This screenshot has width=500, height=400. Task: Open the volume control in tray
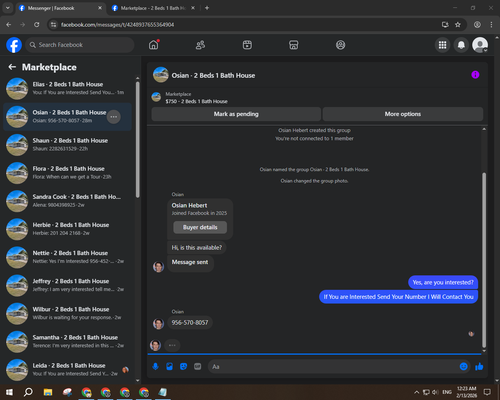(x=435, y=392)
